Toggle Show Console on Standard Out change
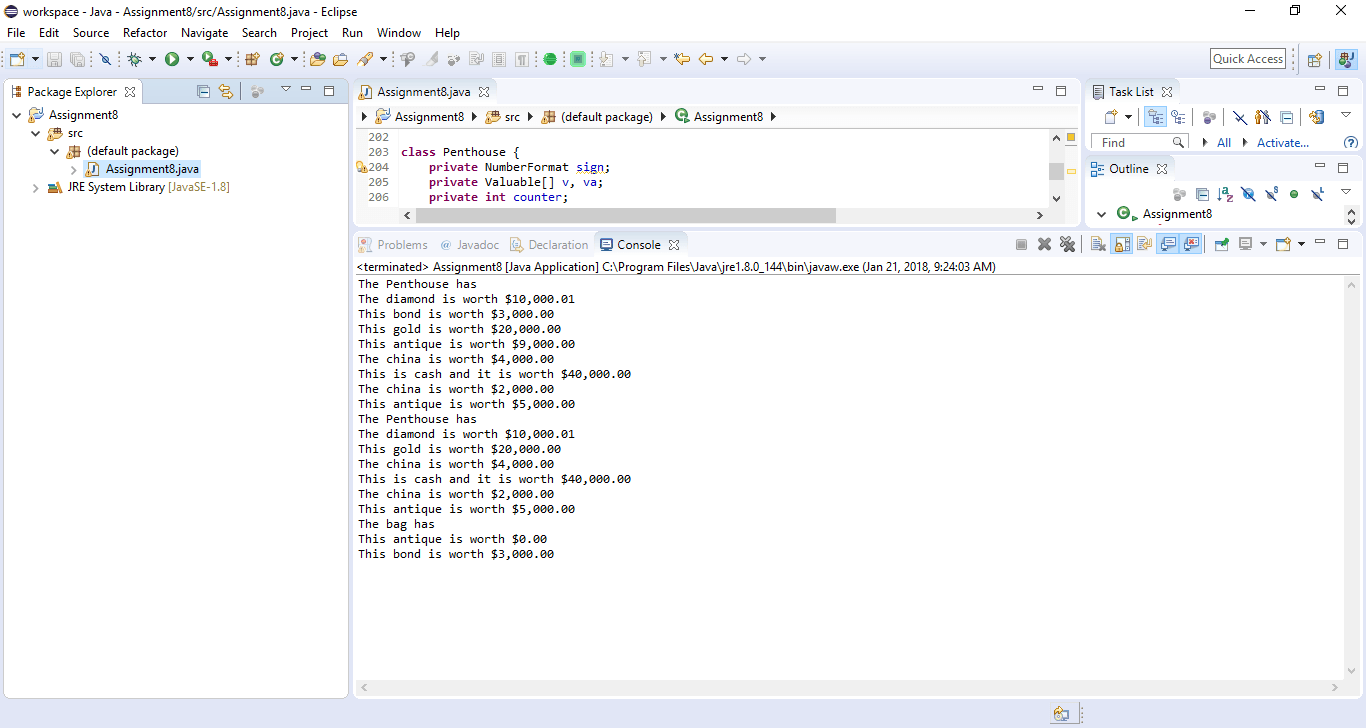The image size is (1366, 728). [1167, 244]
